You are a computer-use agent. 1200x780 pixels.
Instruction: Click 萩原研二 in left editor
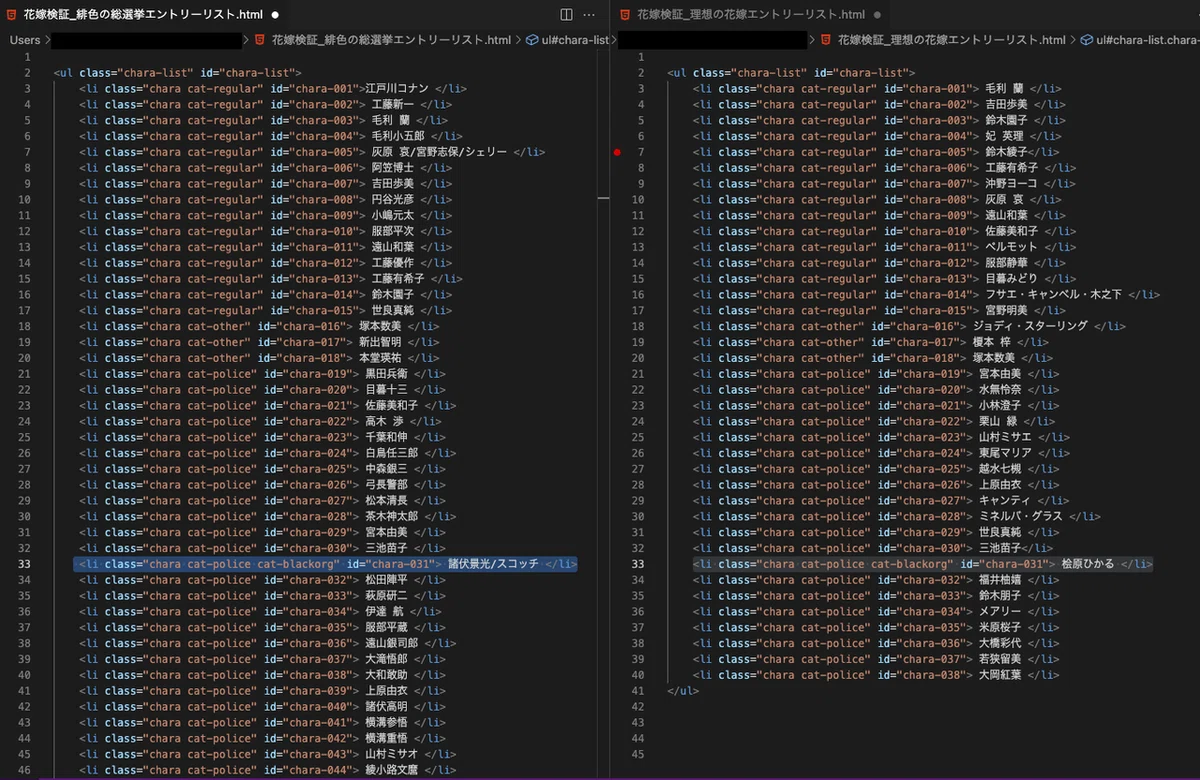pyautogui.click(x=386, y=596)
